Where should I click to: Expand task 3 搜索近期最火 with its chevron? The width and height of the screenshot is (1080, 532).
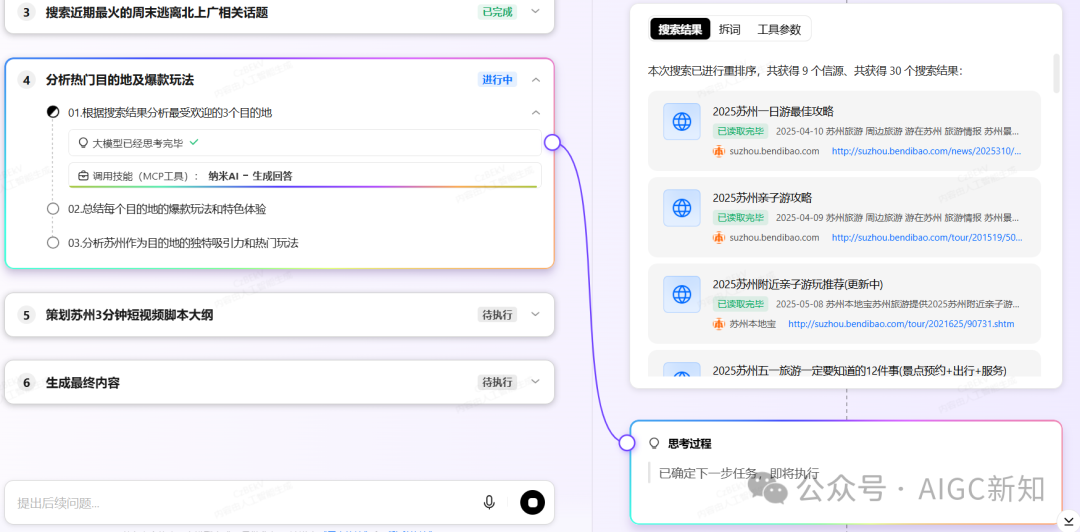point(536,11)
